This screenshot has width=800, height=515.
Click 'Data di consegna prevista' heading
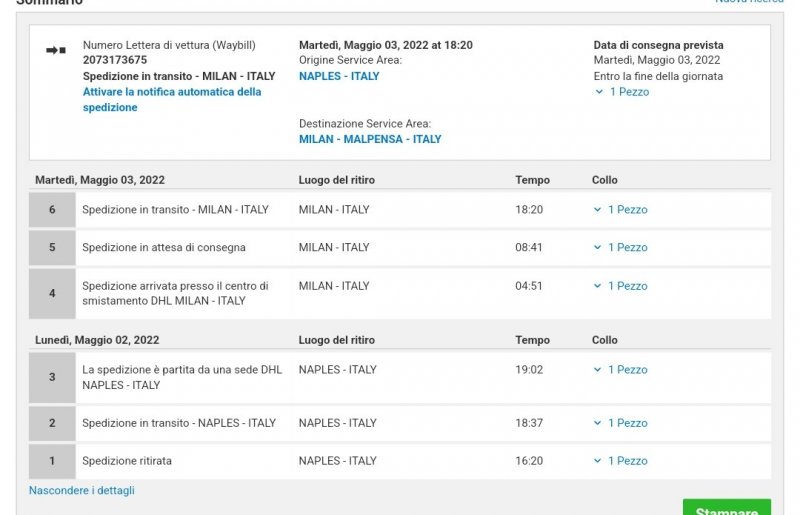(x=658, y=45)
